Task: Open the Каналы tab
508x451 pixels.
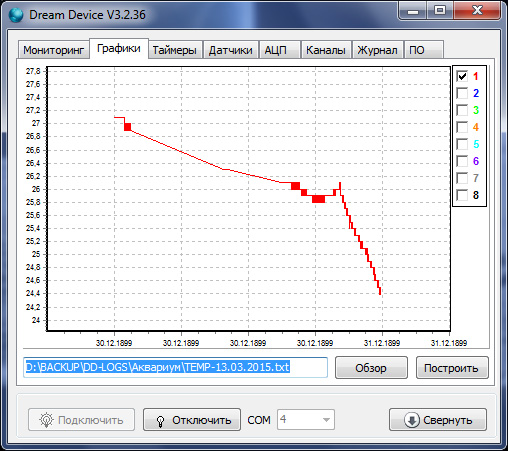Action: tap(326, 50)
